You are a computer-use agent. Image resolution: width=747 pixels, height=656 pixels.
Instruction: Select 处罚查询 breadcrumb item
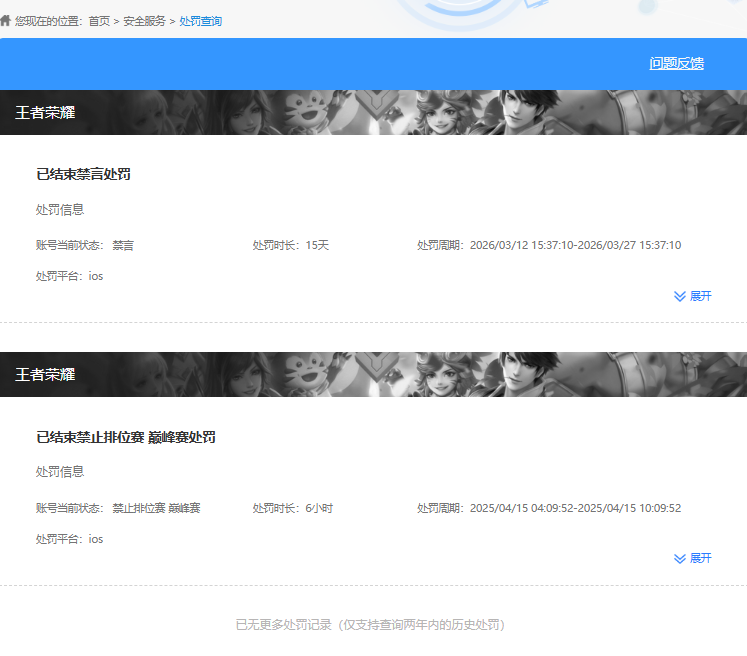[201, 21]
